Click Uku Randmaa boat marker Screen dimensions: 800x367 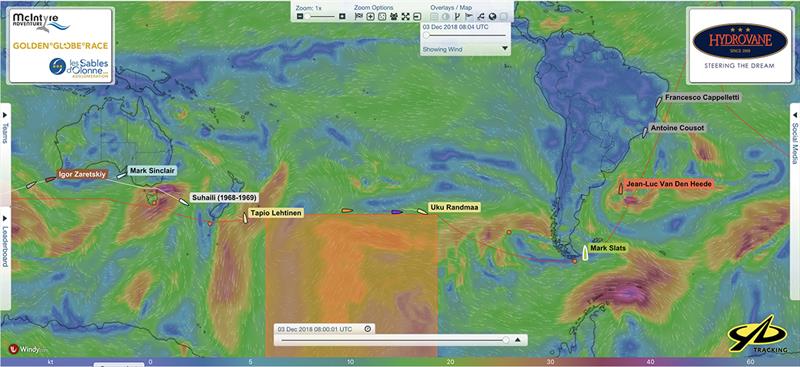point(421,211)
